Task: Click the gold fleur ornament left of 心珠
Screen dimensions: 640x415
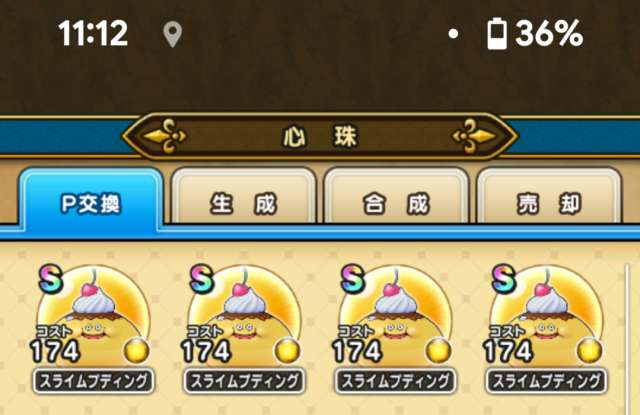Action: [165, 136]
